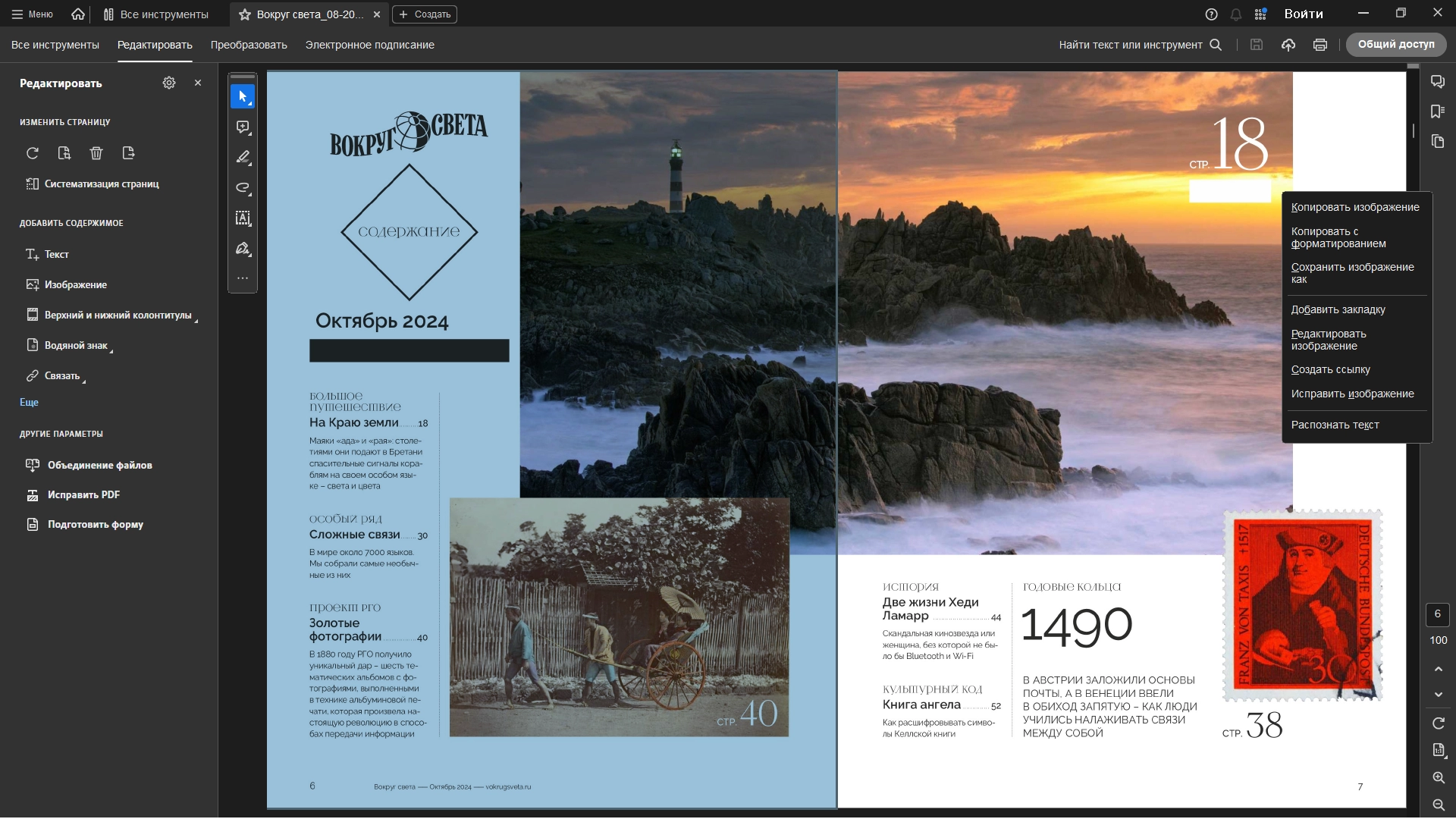Select the add comment tool

click(x=243, y=127)
